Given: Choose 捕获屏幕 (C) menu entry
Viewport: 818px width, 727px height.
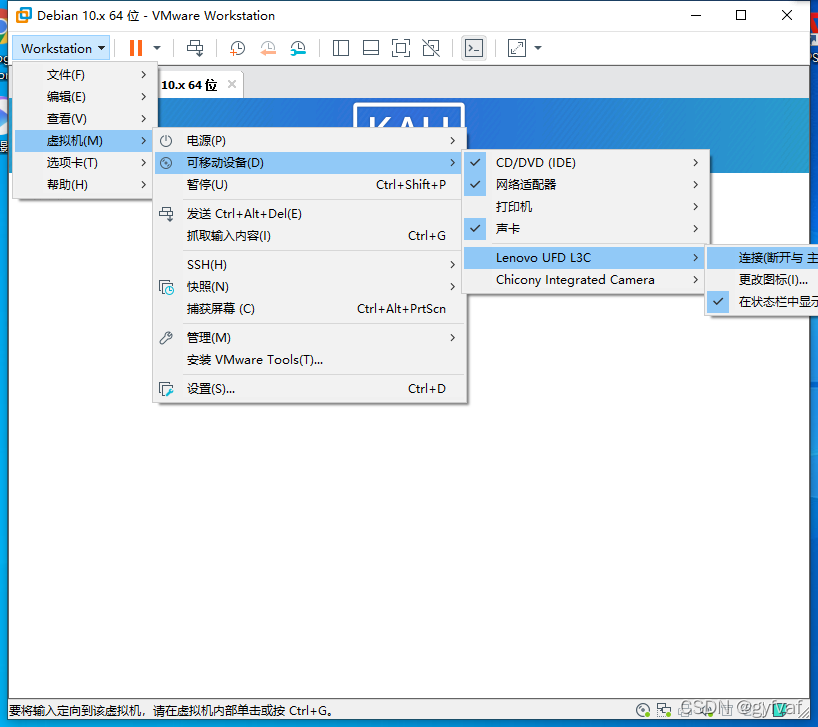Looking at the screenshot, I should tap(309, 309).
